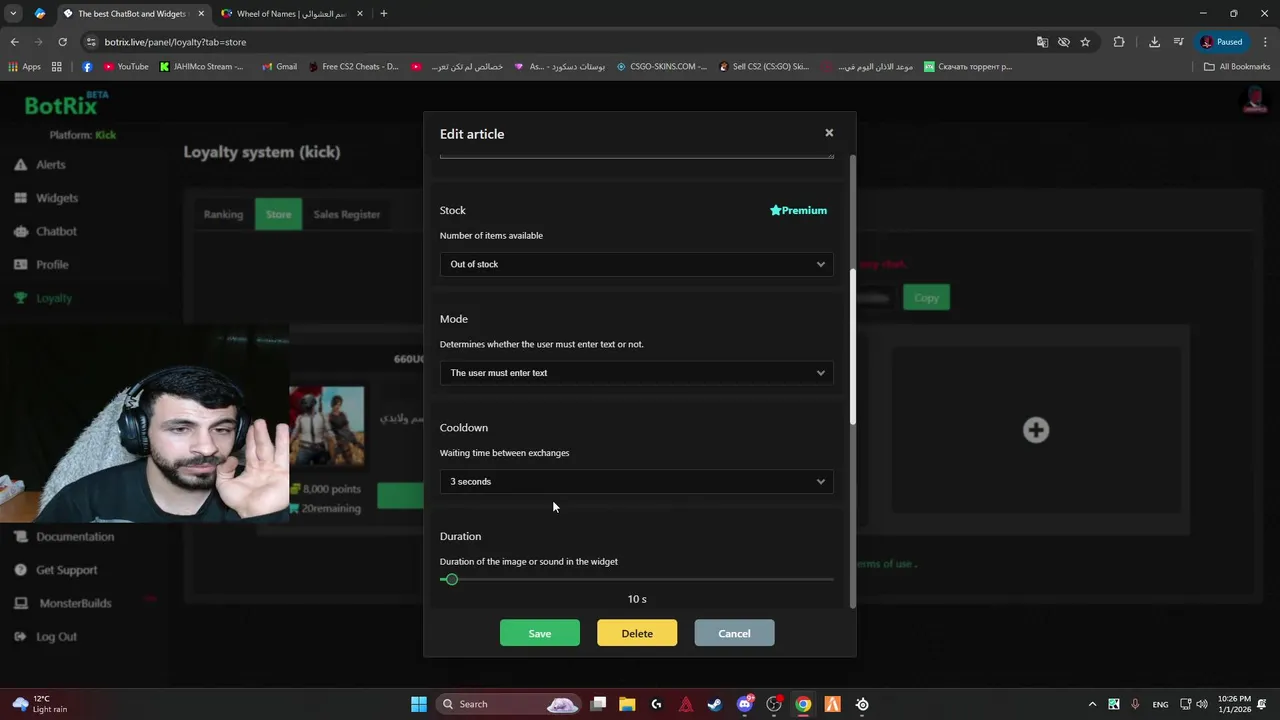Click the yellow Delete button
This screenshot has height=720, width=1280.
(637, 633)
